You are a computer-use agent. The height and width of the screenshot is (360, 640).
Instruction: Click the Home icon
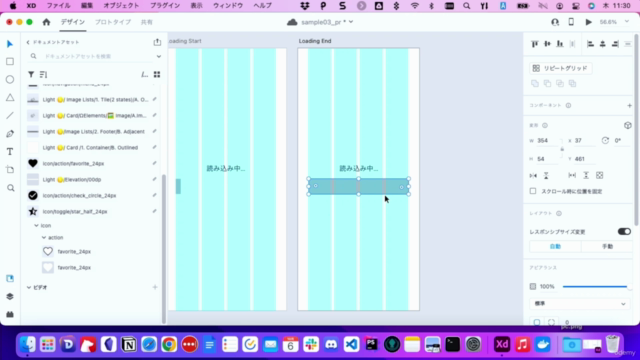(x=46, y=22)
